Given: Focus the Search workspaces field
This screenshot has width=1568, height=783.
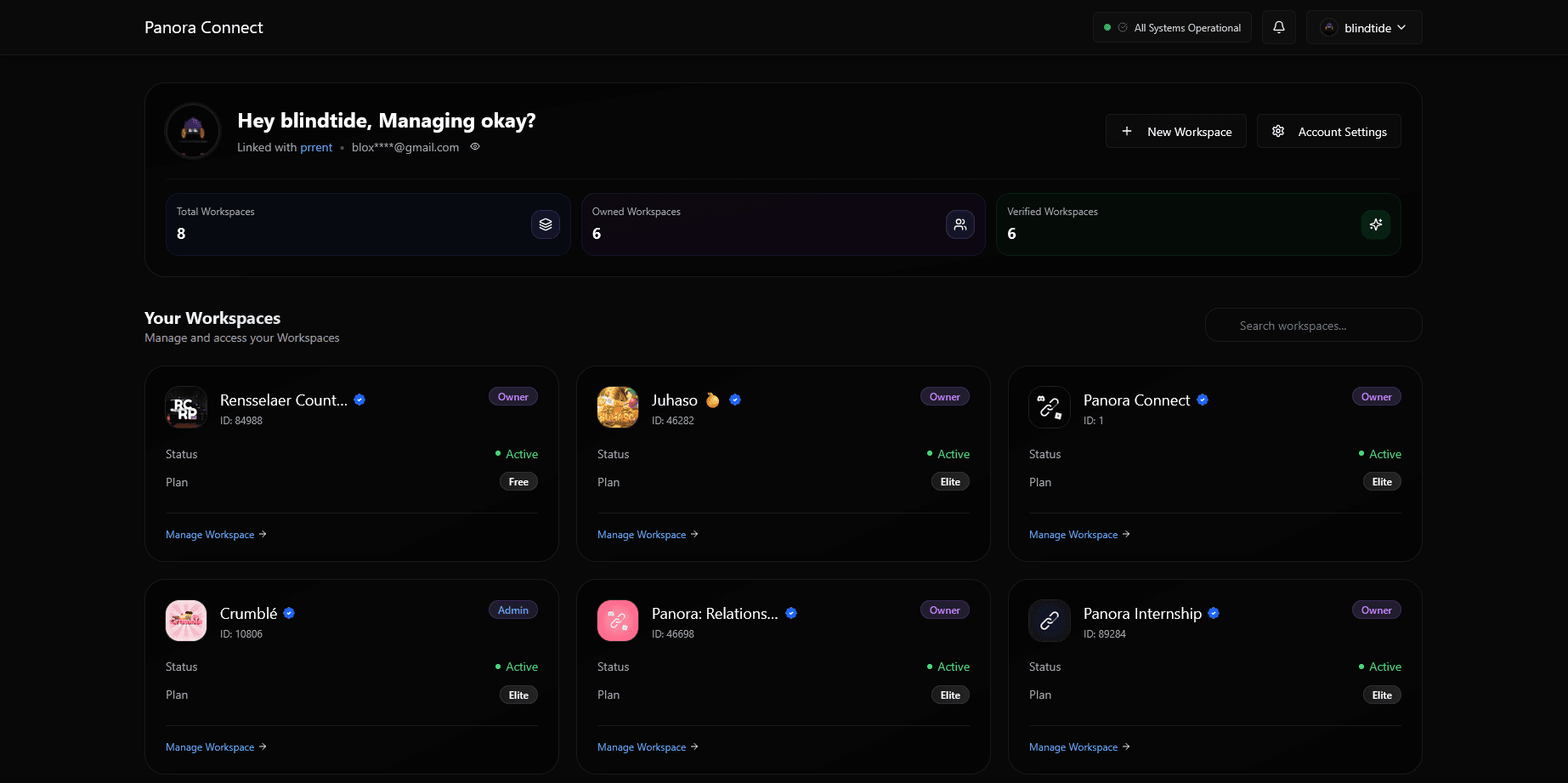Looking at the screenshot, I should tap(1313, 326).
